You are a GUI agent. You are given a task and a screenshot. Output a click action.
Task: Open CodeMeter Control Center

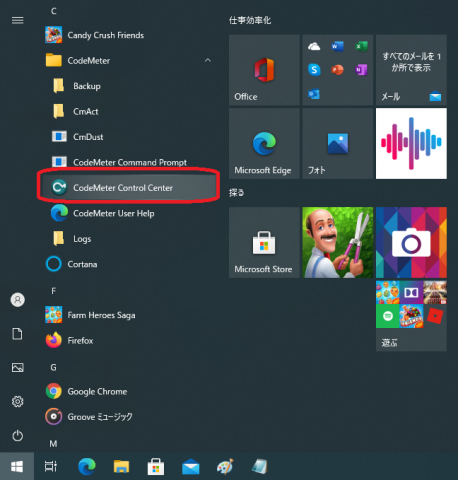click(x=128, y=188)
